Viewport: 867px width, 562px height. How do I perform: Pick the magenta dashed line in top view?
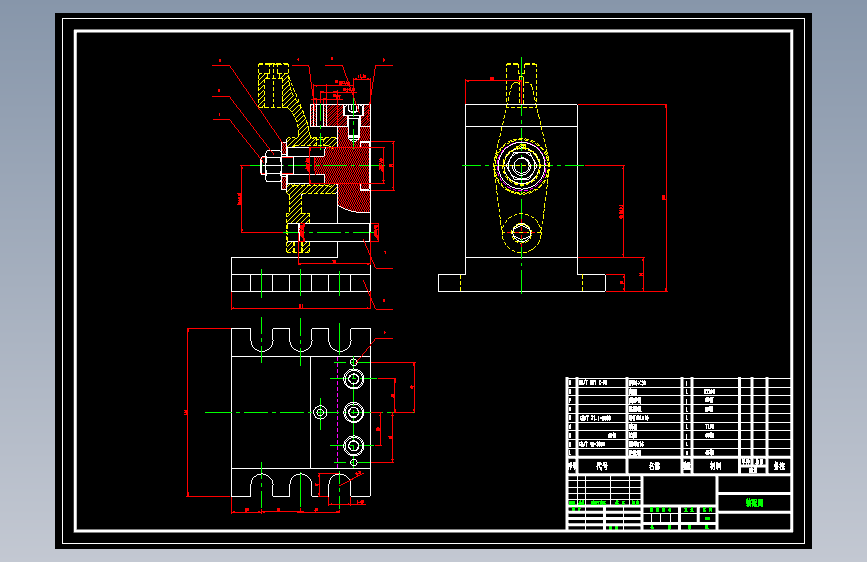coord(337,412)
